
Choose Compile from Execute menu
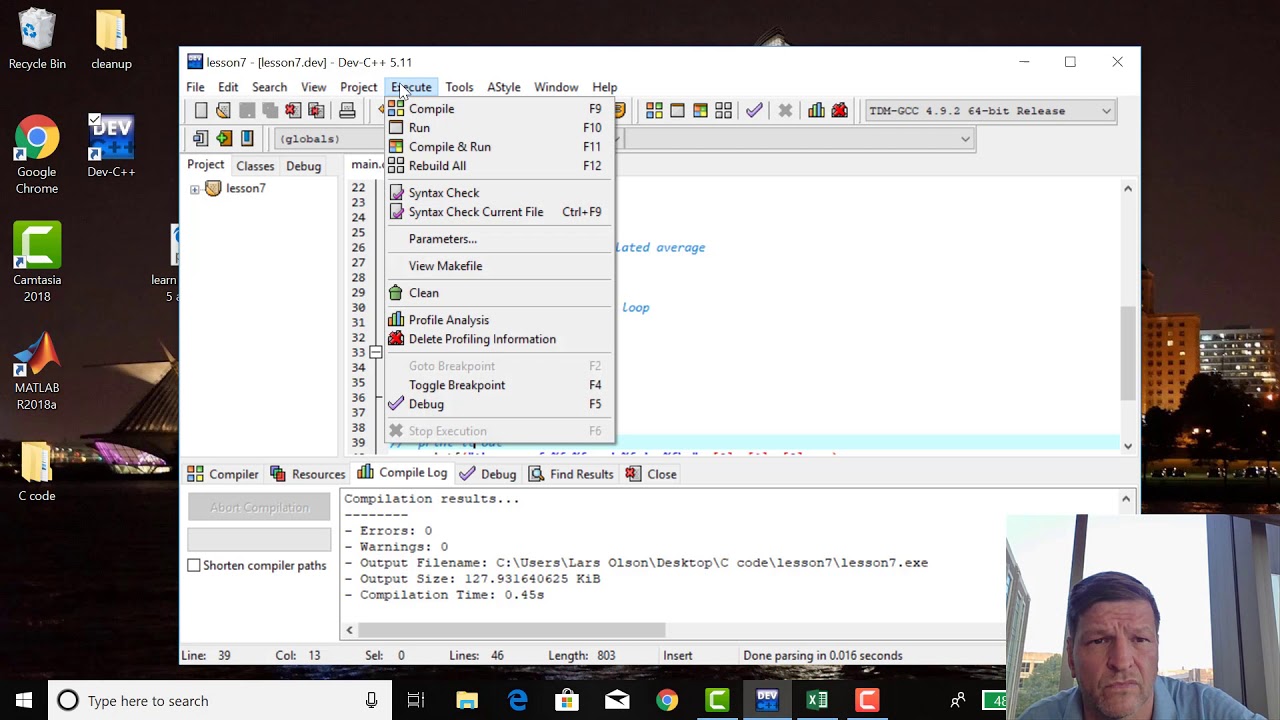click(500, 109)
